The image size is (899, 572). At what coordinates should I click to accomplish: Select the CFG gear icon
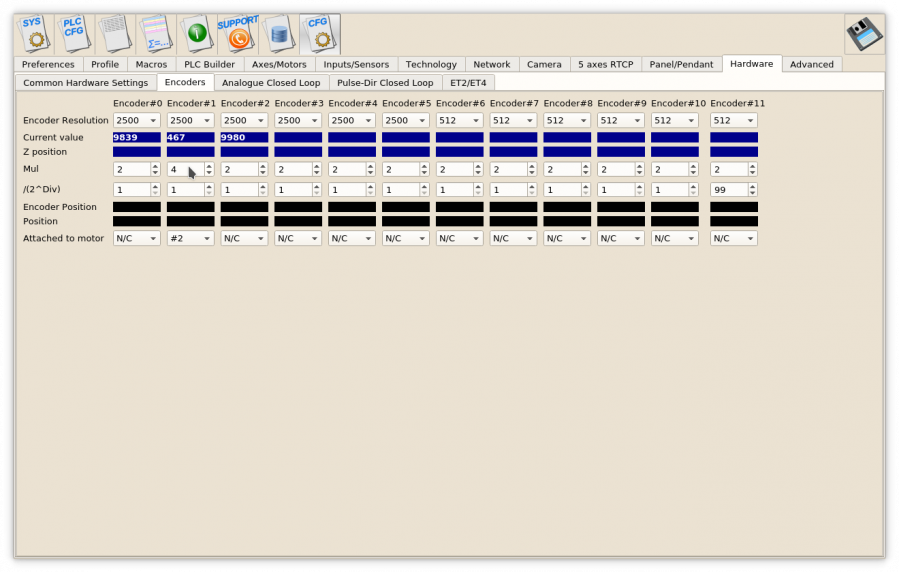[x=319, y=33]
